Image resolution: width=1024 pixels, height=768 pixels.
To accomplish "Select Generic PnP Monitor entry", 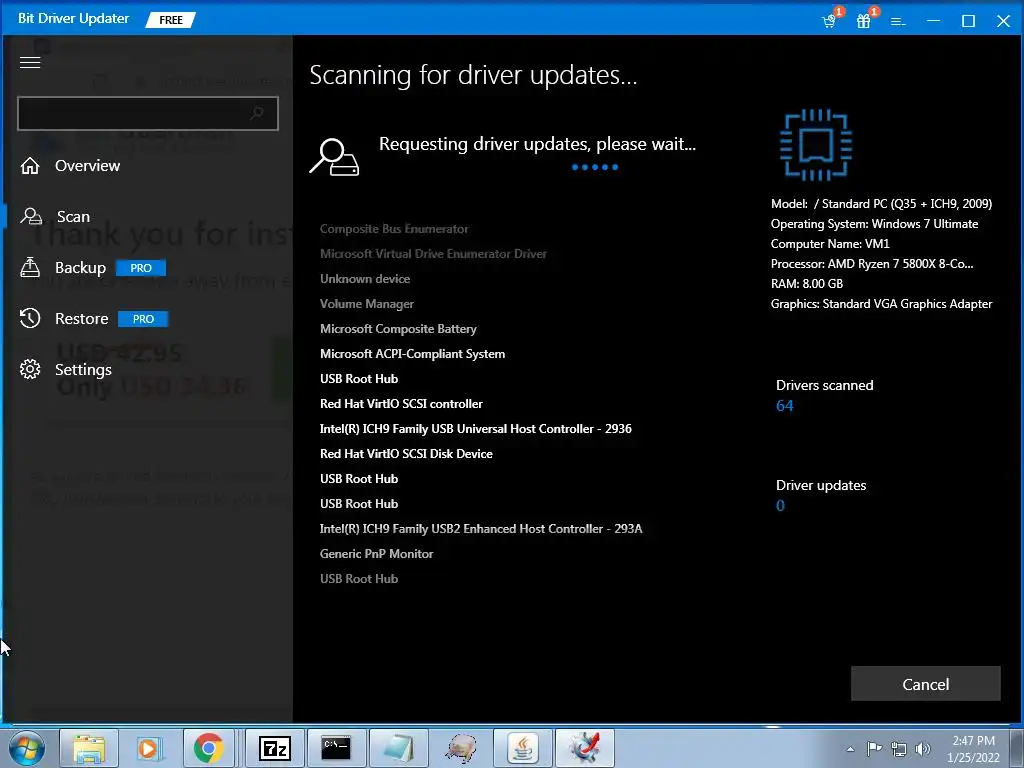I will coord(376,554).
